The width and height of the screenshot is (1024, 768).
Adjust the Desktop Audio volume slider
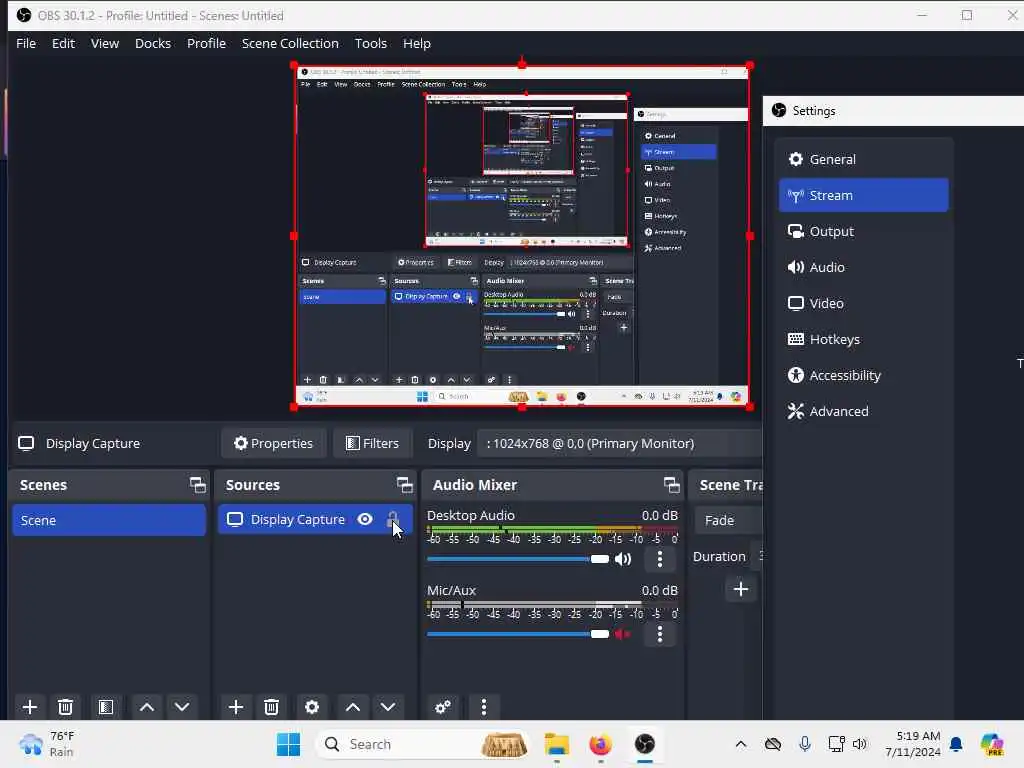tap(518, 559)
